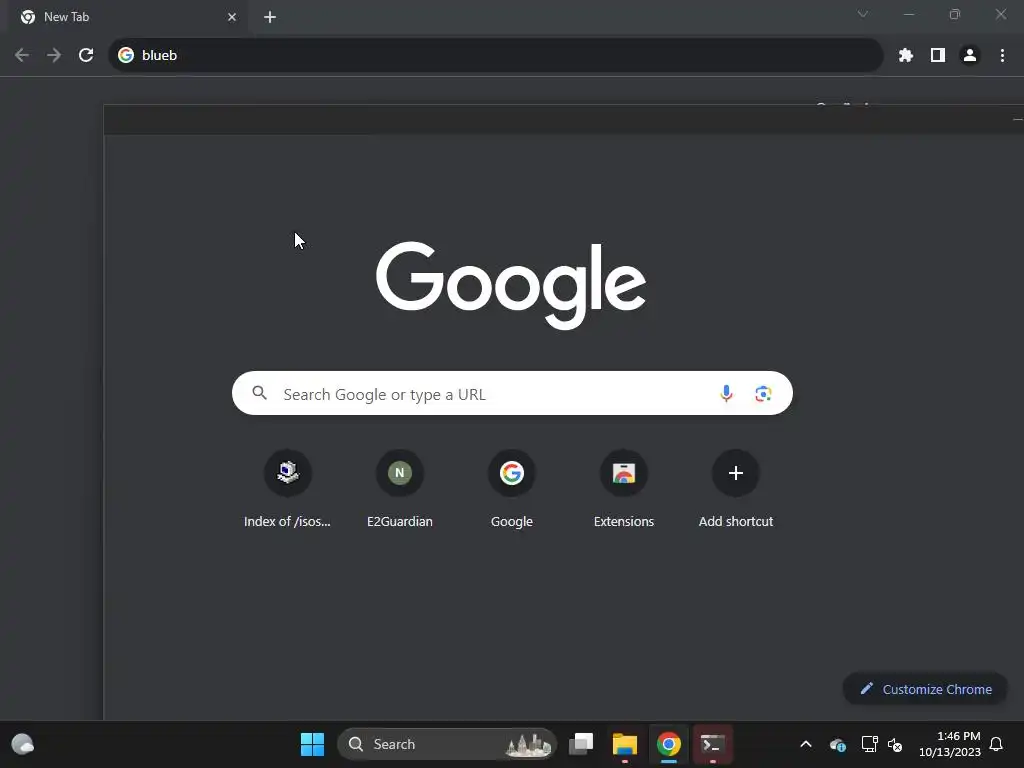Screen dimensions: 1024x768
Task: Open the terminal app on the taskbar
Action: point(712,744)
